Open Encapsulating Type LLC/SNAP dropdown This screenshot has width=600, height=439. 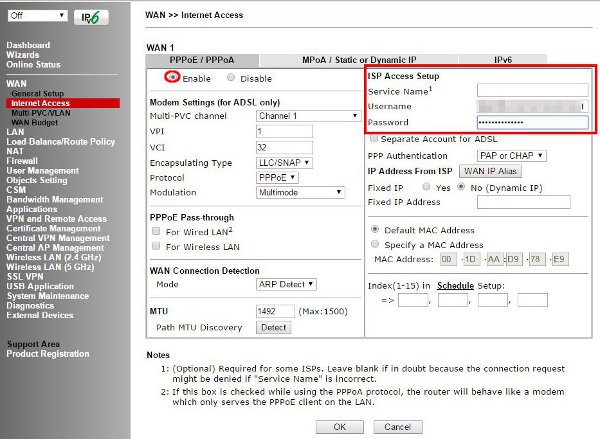pyautogui.click(x=284, y=163)
